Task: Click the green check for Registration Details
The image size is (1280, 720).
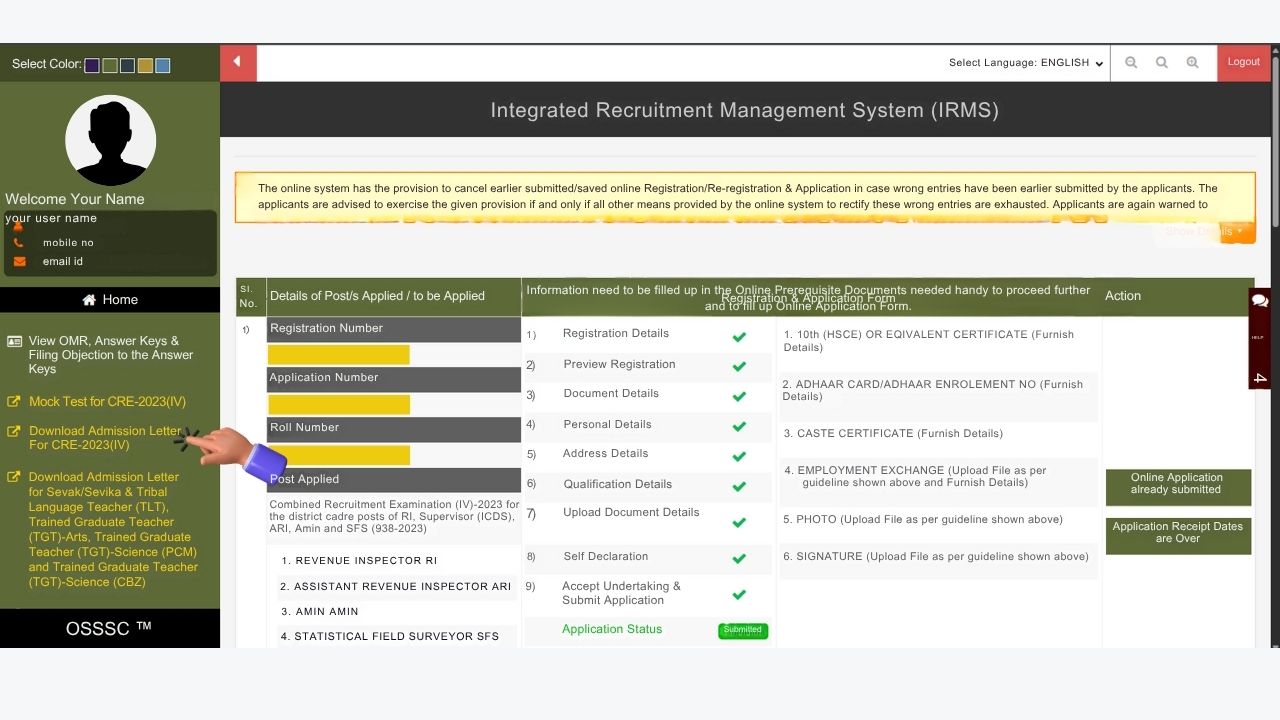Action: 739,337
